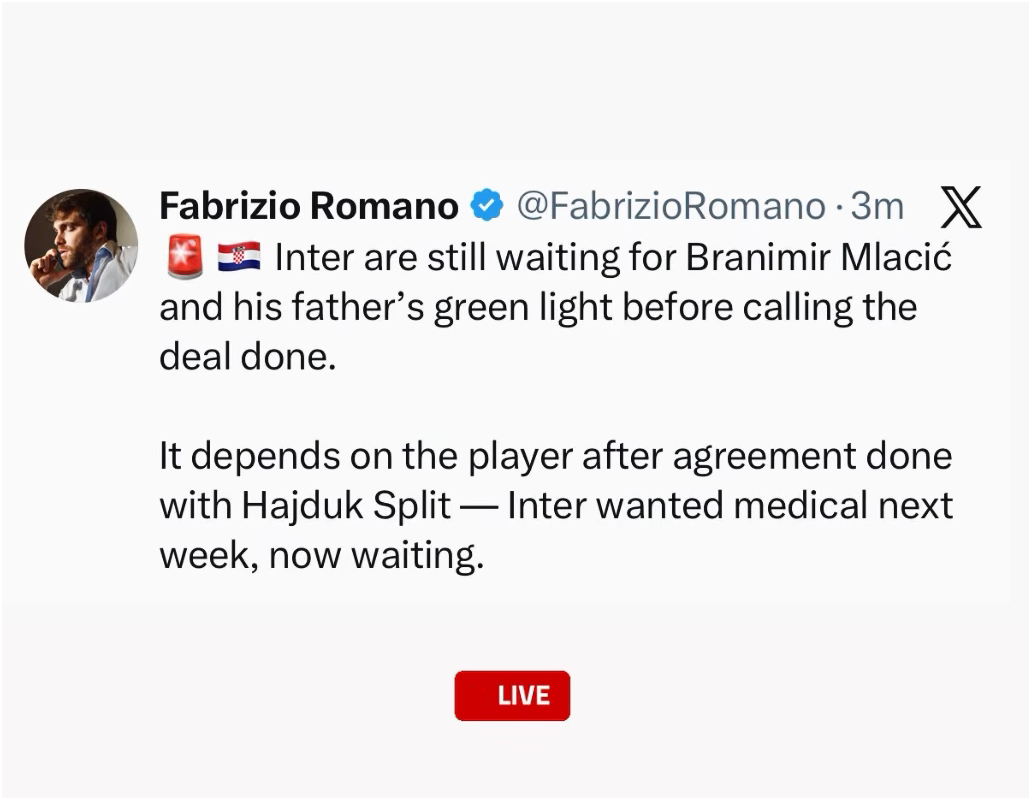Select the "deal done." line of text
The height and width of the screenshot is (800, 1031).
point(248,357)
